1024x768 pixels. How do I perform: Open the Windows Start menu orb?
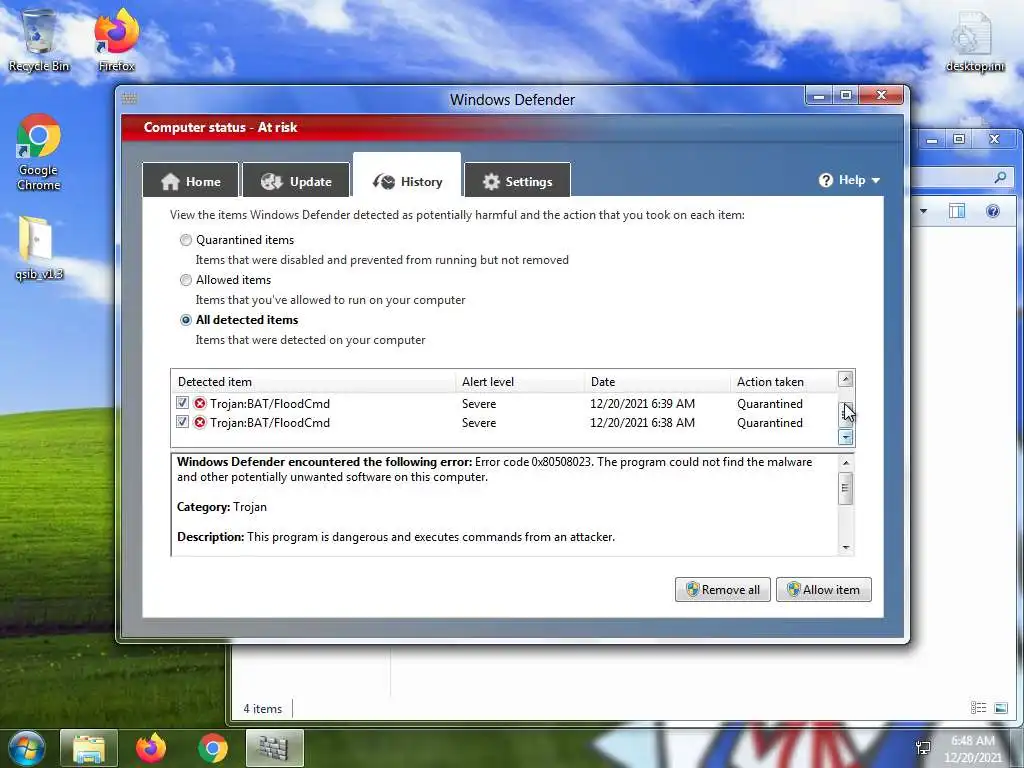[27, 748]
